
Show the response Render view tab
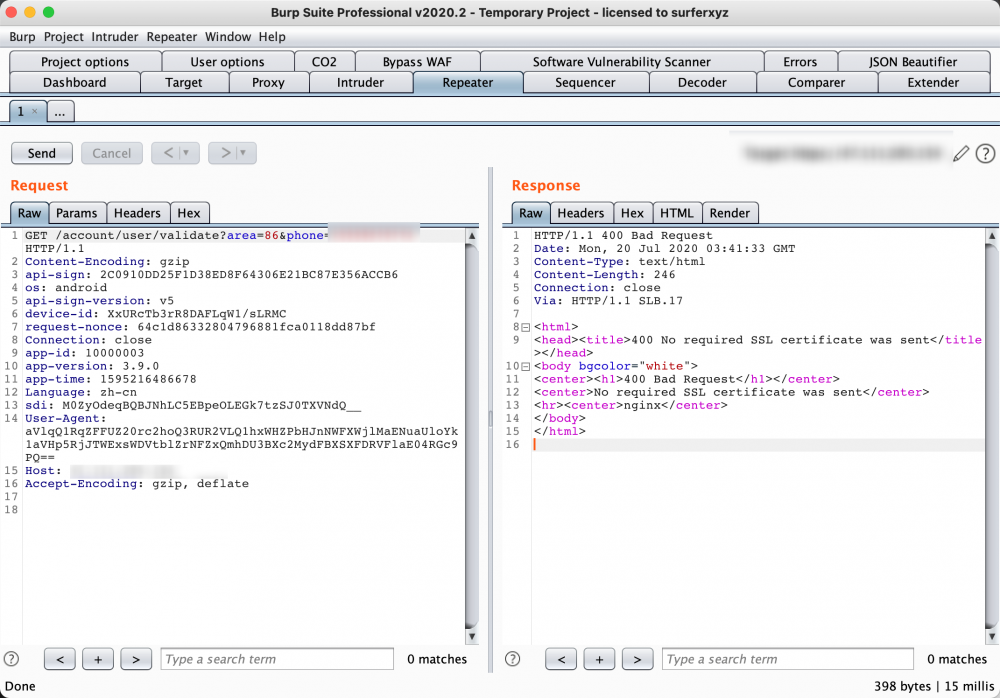pos(729,213)
